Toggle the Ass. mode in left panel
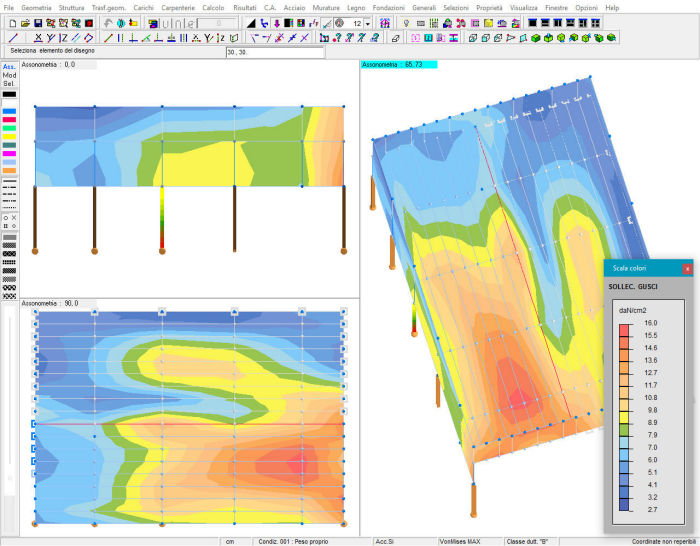Screen dimensions: 700x546 coord(9,67)
